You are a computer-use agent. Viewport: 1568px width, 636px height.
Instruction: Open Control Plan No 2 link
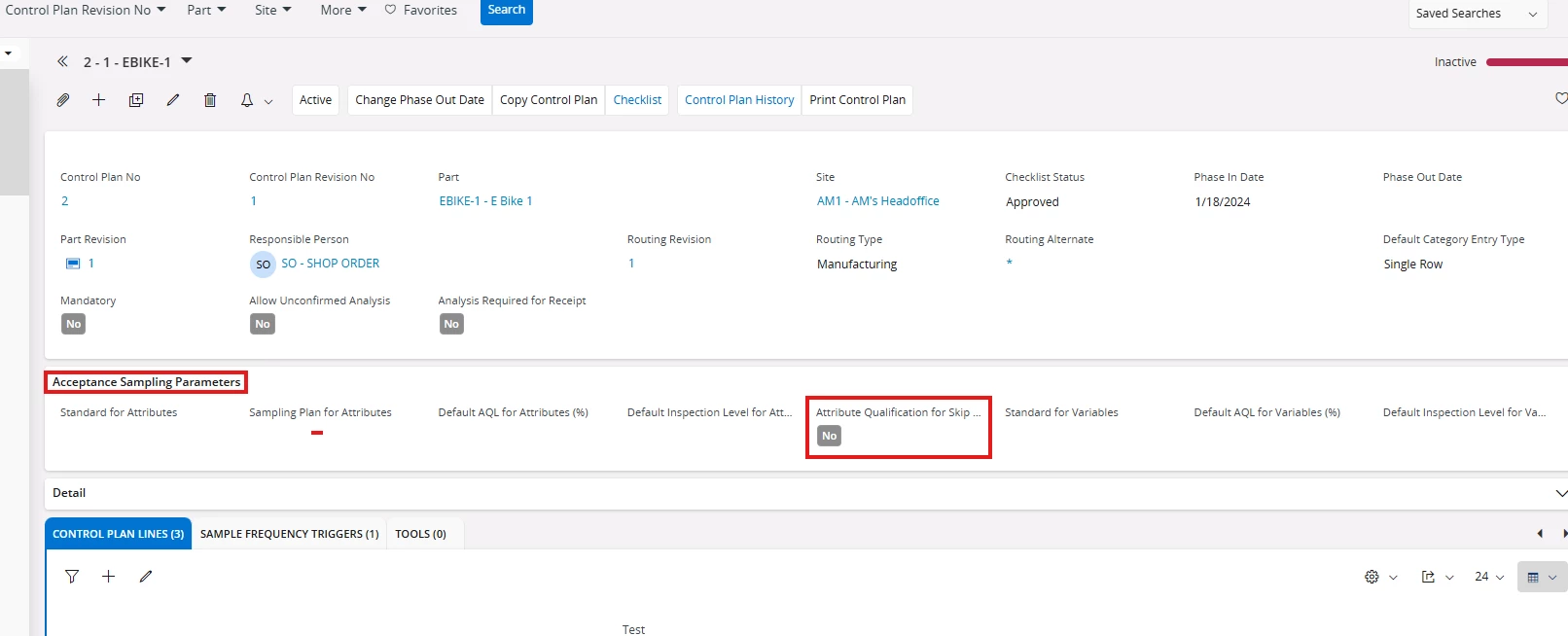[64, 201]
